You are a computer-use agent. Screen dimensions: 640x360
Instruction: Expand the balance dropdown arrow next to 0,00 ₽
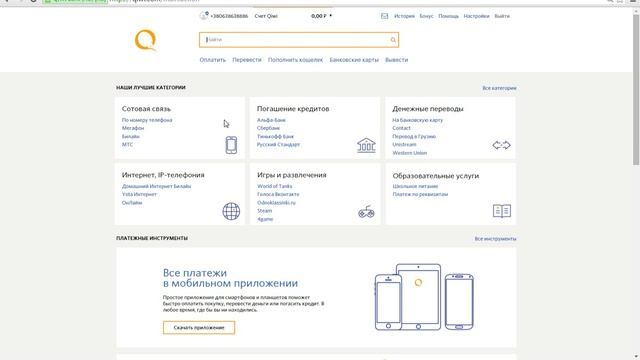(x=331, y=16)
